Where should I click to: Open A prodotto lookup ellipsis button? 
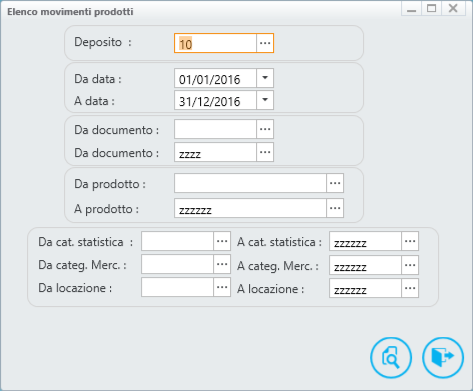point(335,208)
